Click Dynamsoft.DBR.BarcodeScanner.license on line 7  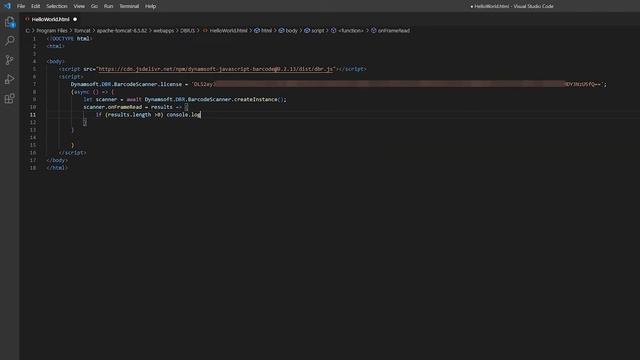pos(126,84)
